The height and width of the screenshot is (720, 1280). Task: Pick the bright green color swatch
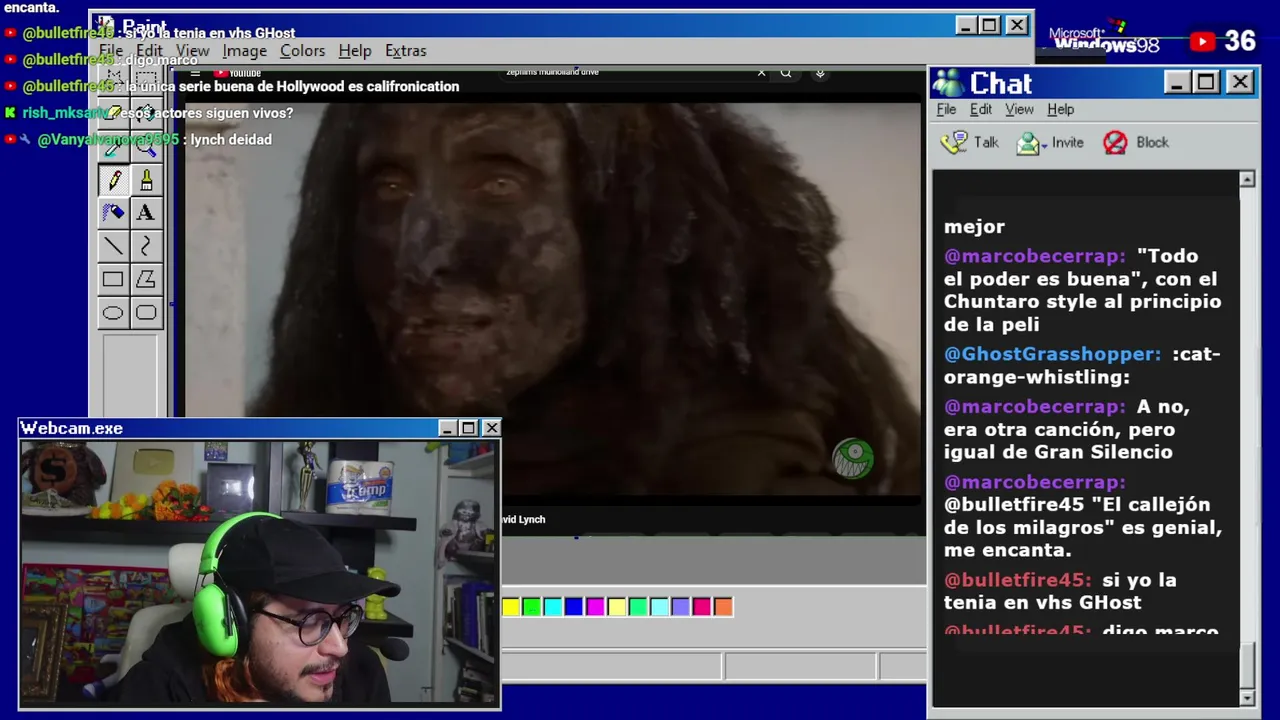click(531, 607)
